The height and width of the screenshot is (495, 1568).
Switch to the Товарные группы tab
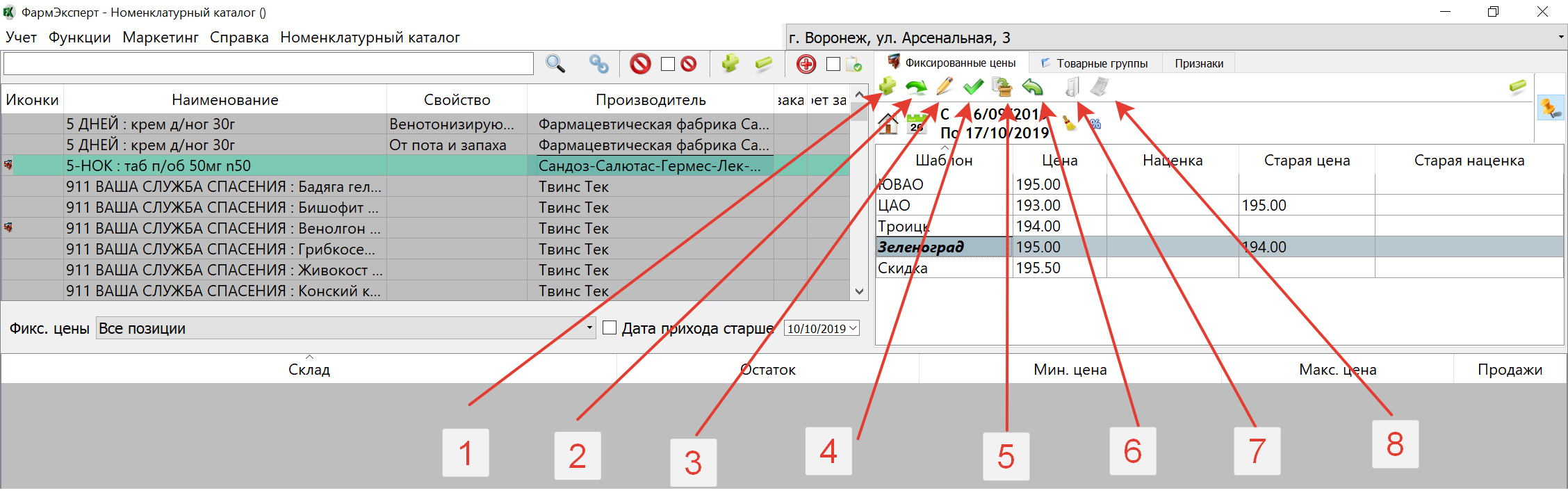click(x=1101, y=63)
